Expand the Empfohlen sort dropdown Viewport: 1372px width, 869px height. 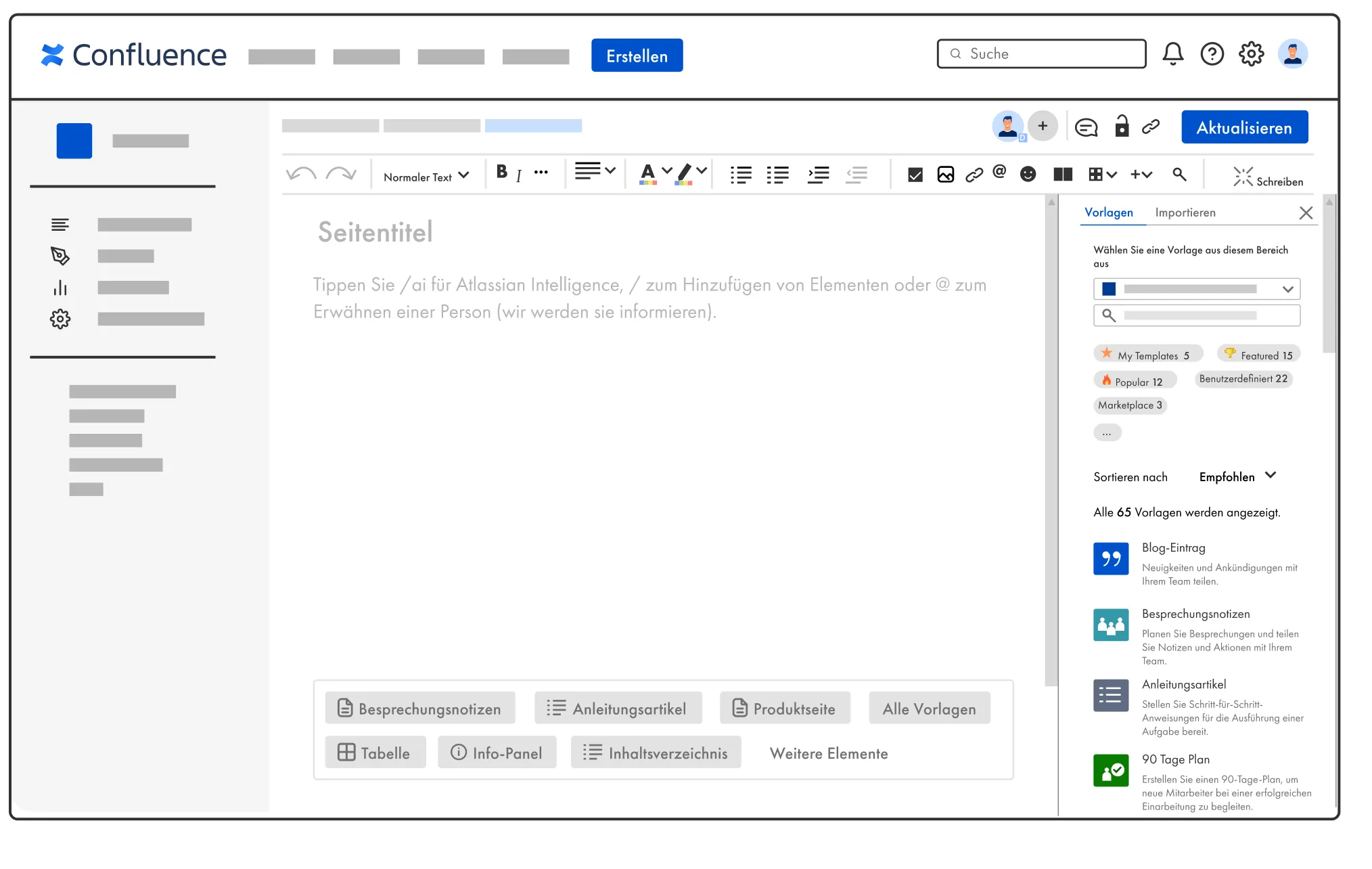pyautogui.click(x=1237, y=476)
